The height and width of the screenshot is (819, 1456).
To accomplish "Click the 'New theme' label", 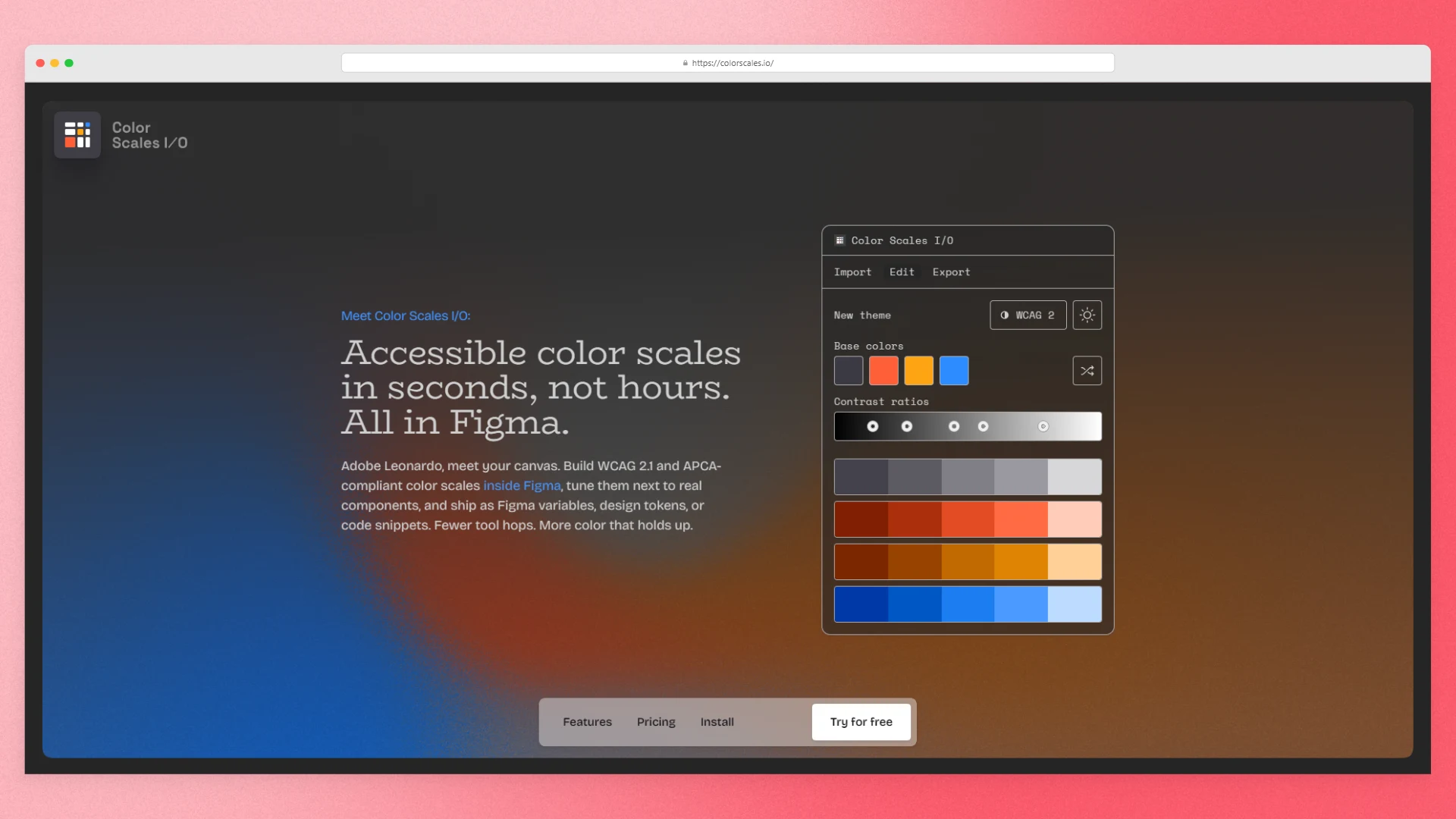I will 862,315.
